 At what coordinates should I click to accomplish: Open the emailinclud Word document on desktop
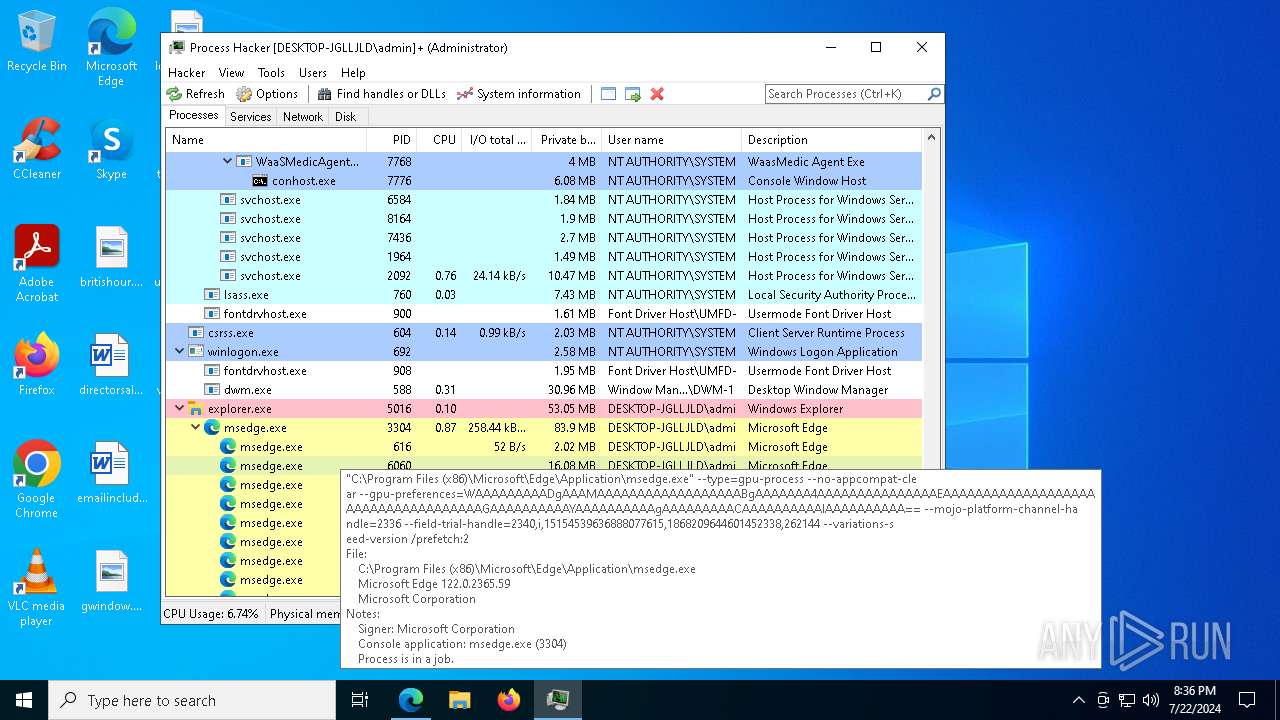coord(111,474)
